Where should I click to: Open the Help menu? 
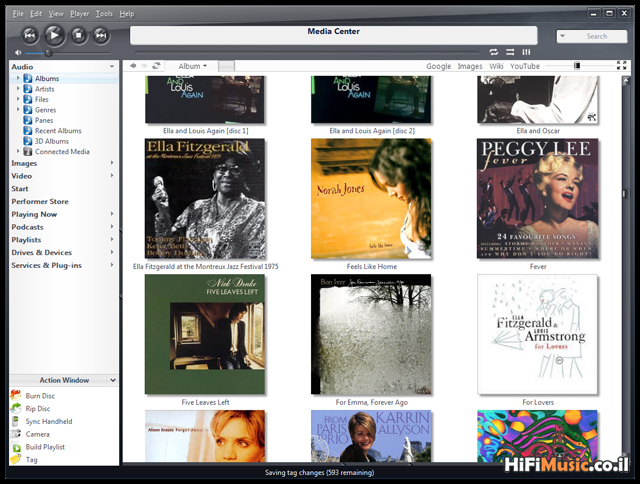pyautogui.click(x=127, y=14)
